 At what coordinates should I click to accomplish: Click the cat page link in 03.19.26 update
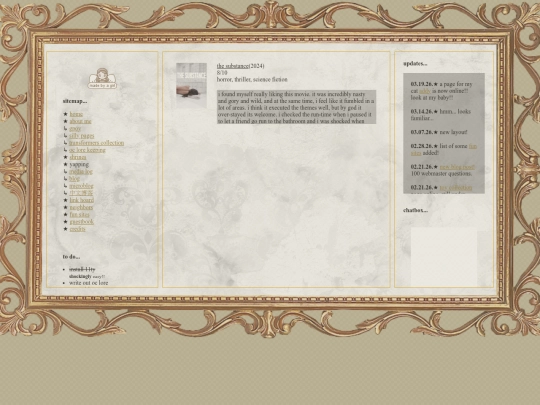pyautogui.click(x=425, y=91)
